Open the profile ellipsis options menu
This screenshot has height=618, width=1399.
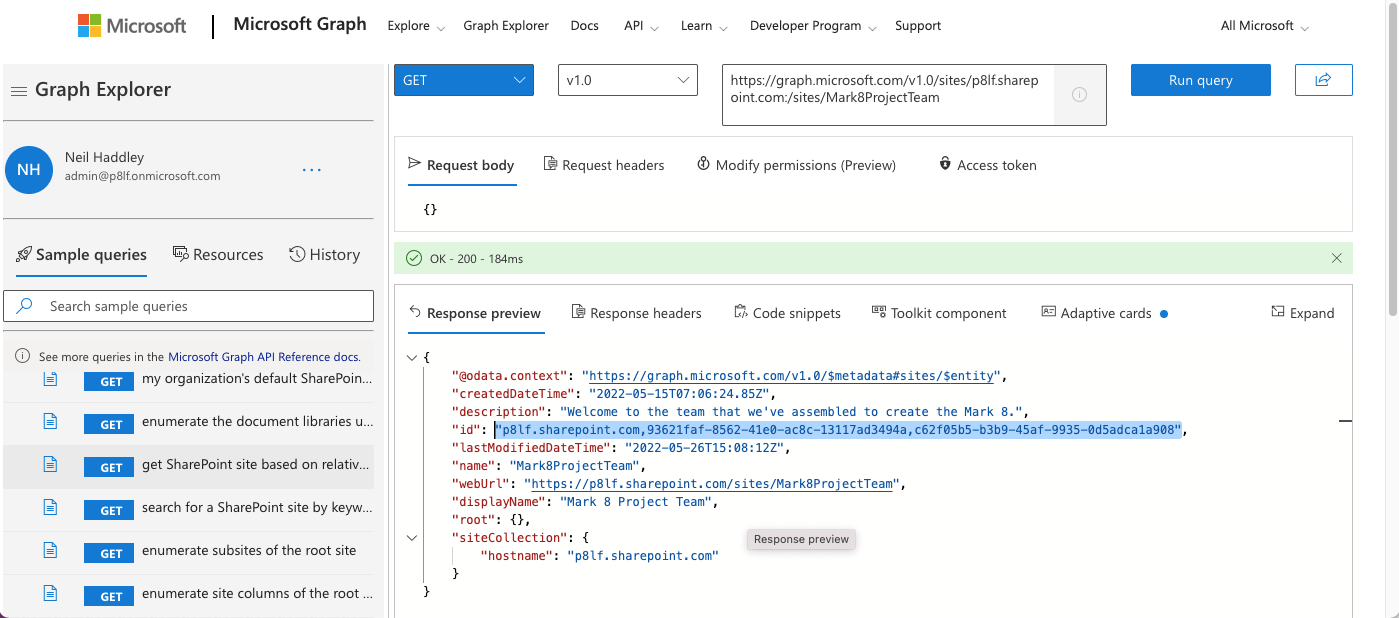click(x=312, y=170)
